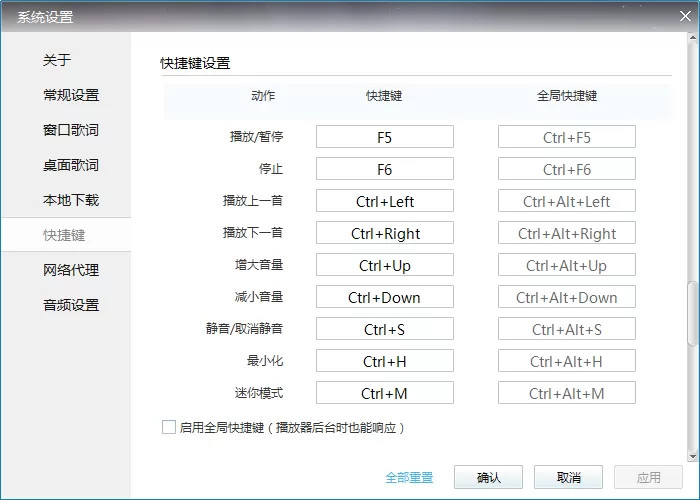Edit 减小音量 shortcut field Ctrl+Down
The width and height of the screenshot is (700, 500).
pos(385,297)
